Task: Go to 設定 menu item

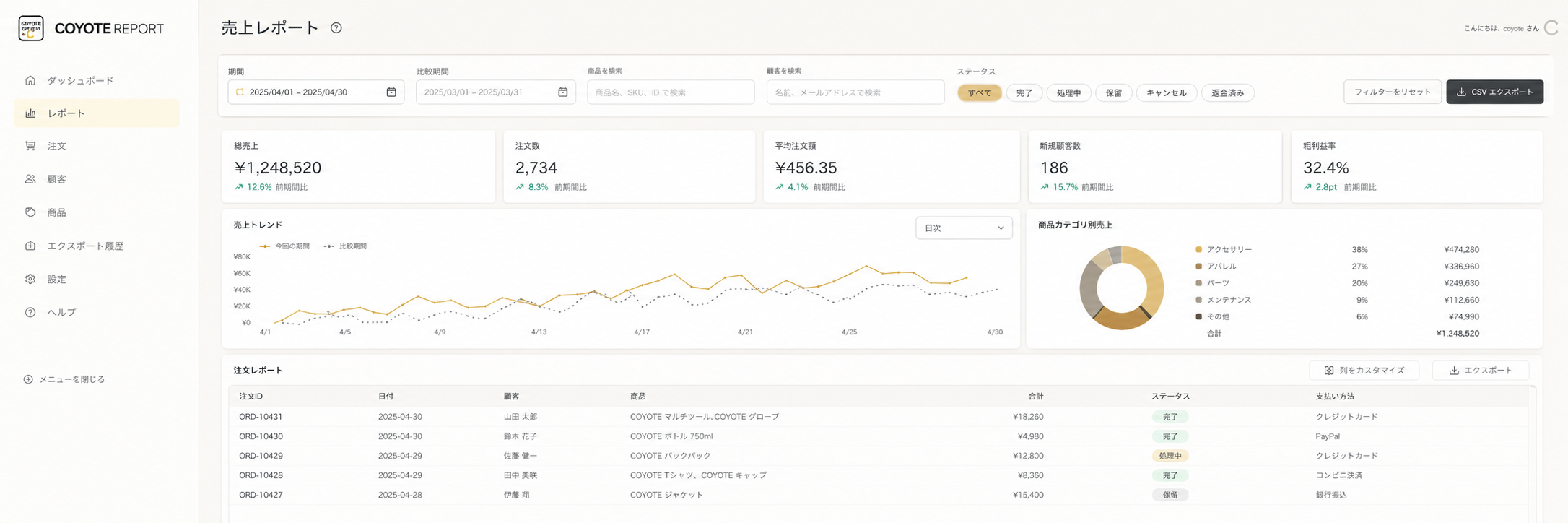Action: pos(97,279)
